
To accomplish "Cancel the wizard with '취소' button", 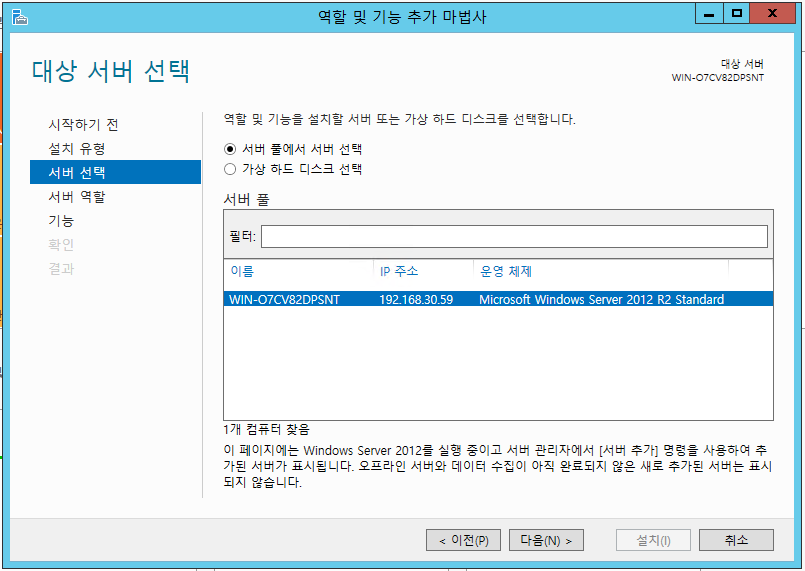I will coord(736,540).
